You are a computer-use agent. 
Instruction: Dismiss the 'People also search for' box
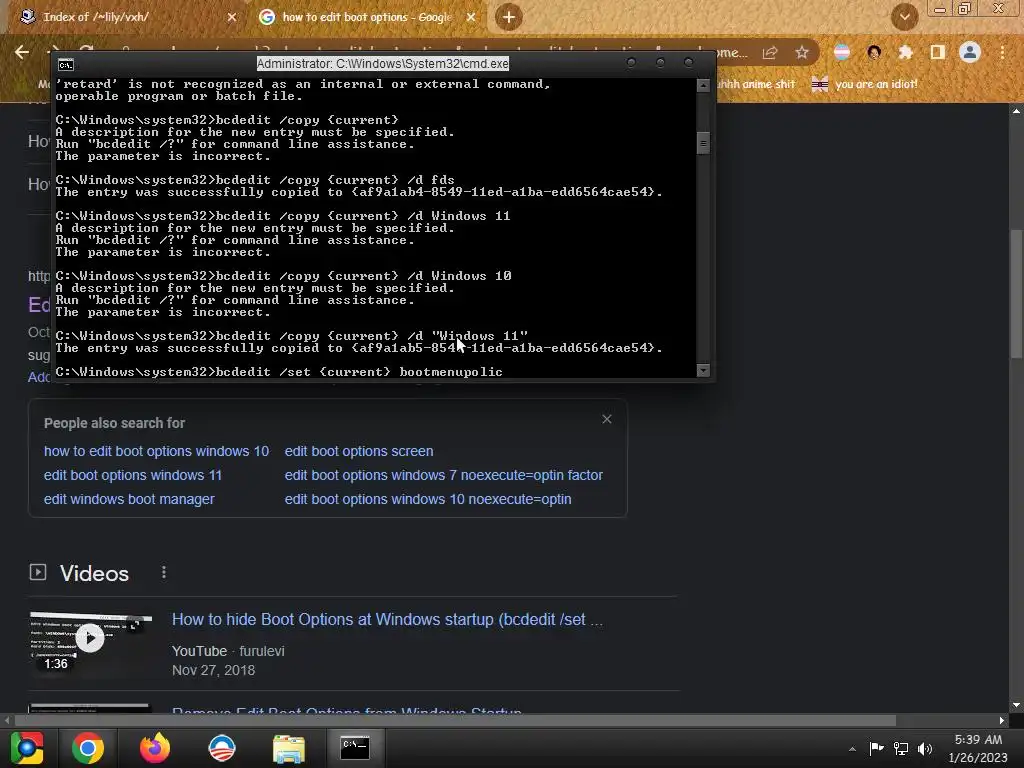607,419
